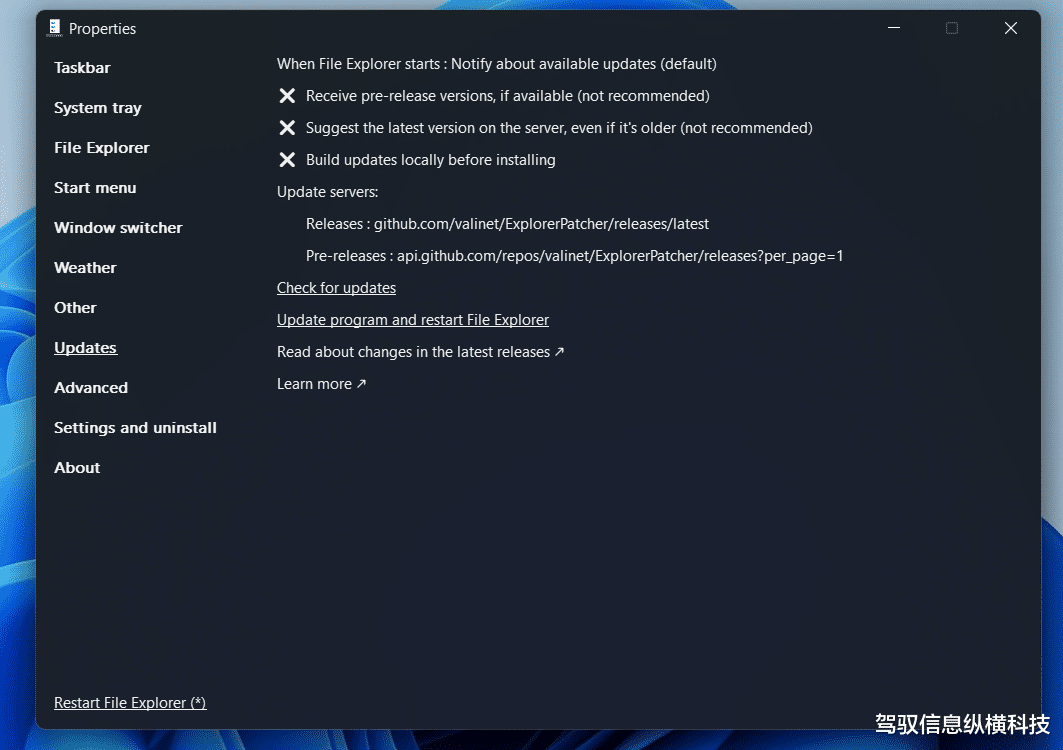
Task: Open the Other settings section
Action: pyautogui.click(x=75, y=308)
